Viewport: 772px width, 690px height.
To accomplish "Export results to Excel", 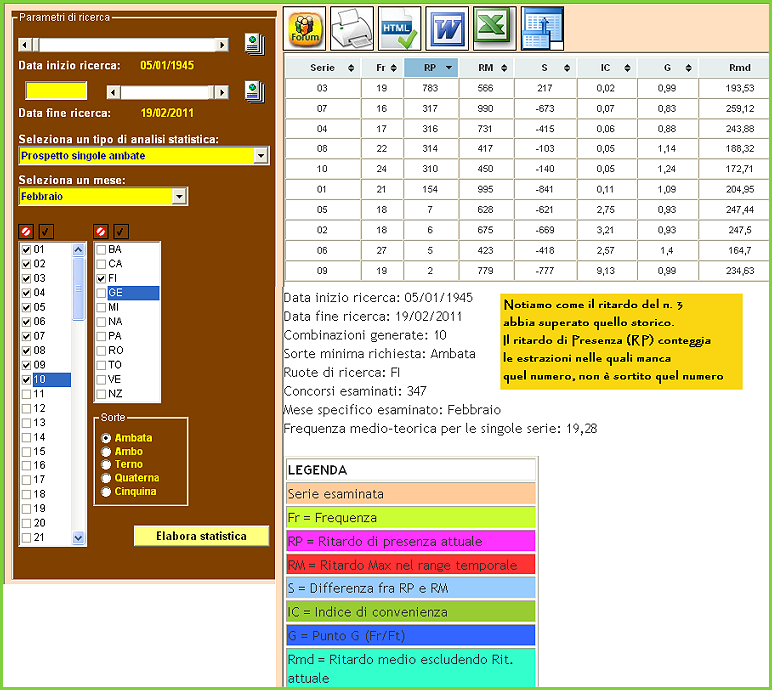I will 494,29.
